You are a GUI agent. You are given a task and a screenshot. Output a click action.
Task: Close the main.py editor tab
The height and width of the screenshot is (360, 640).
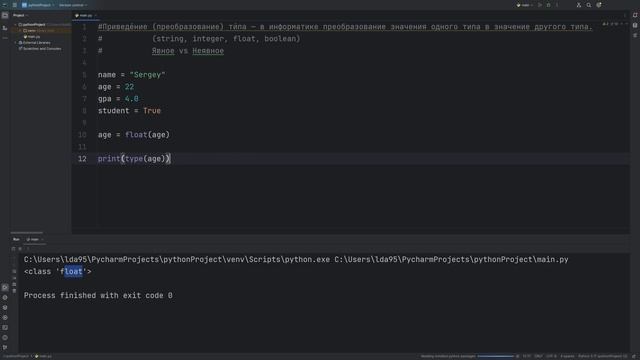tap(96, 16)
